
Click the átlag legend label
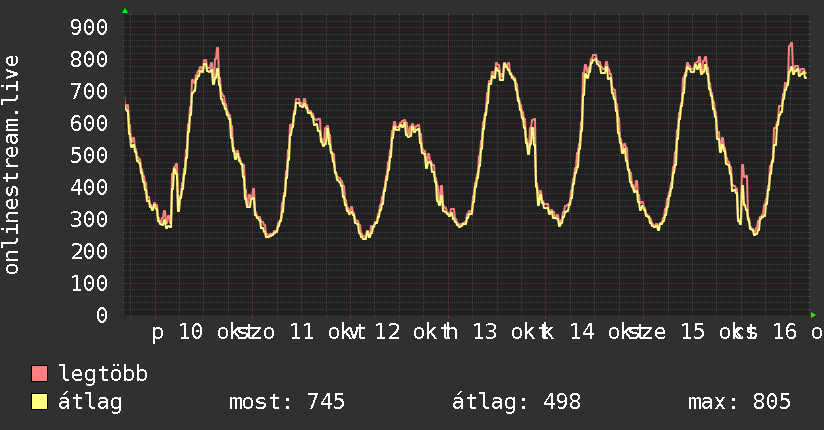[90, 402]
